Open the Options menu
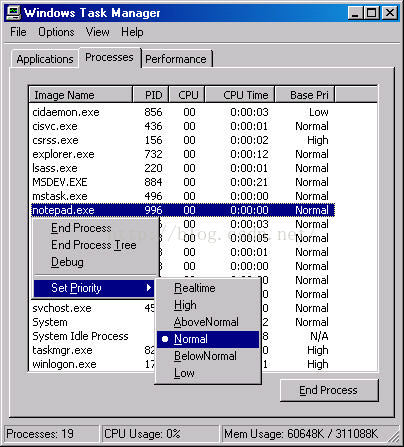The width and height of the screenshot is (404, 447). coord(56,32)
